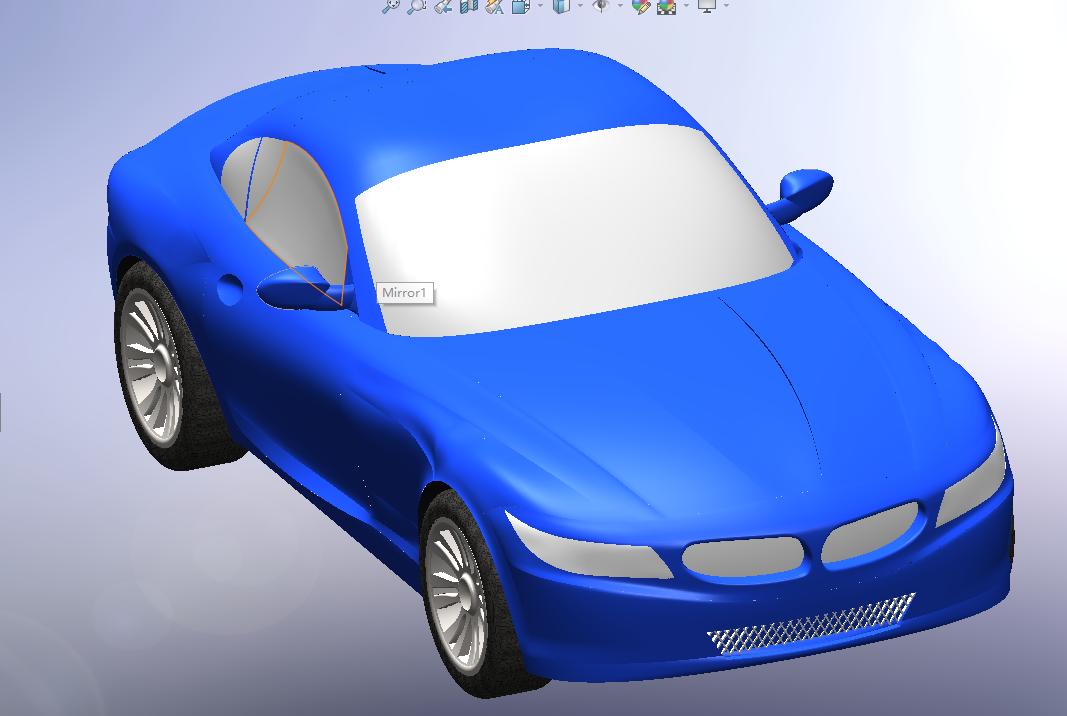The height and width of the screenshot is (716, 1067).
Task: Click the View Settings monitor icon
Action: [707, 6]
